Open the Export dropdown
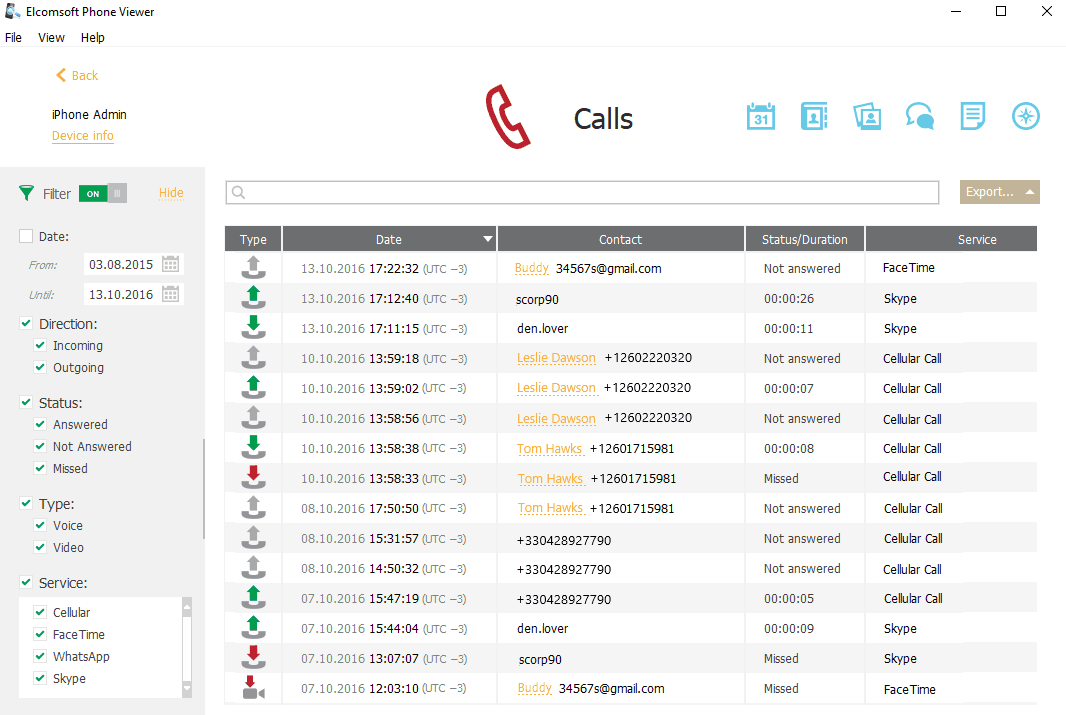The height and width of the screenshot is (715, 1066). click(x=999, y=192)
